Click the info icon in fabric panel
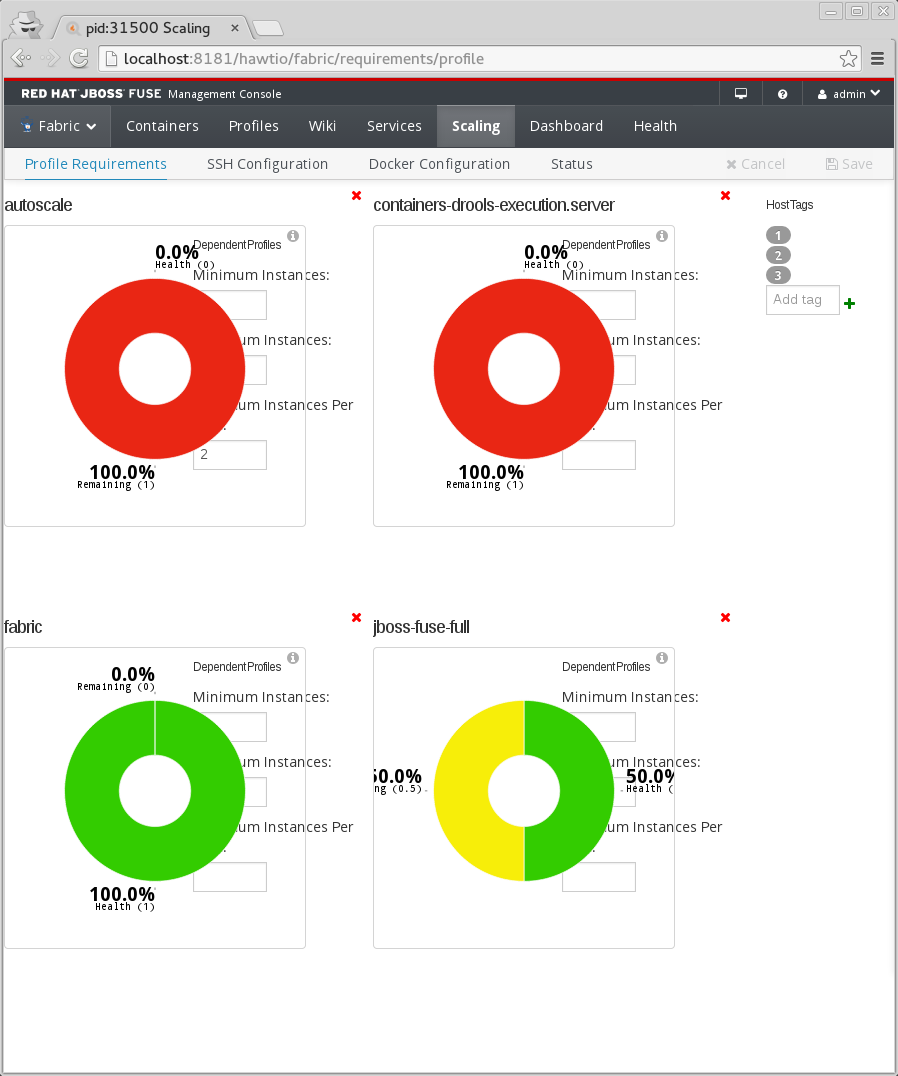This screenshot has width=898, height=1076. tap(293, 657)
